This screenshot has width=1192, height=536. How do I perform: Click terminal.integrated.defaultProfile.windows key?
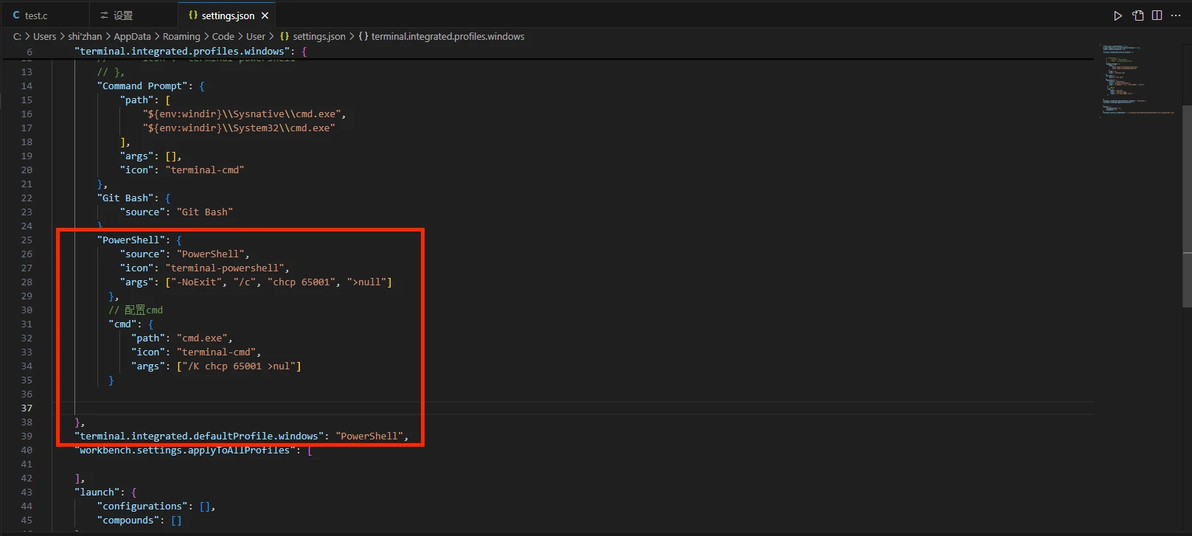(x=199, y=436)
